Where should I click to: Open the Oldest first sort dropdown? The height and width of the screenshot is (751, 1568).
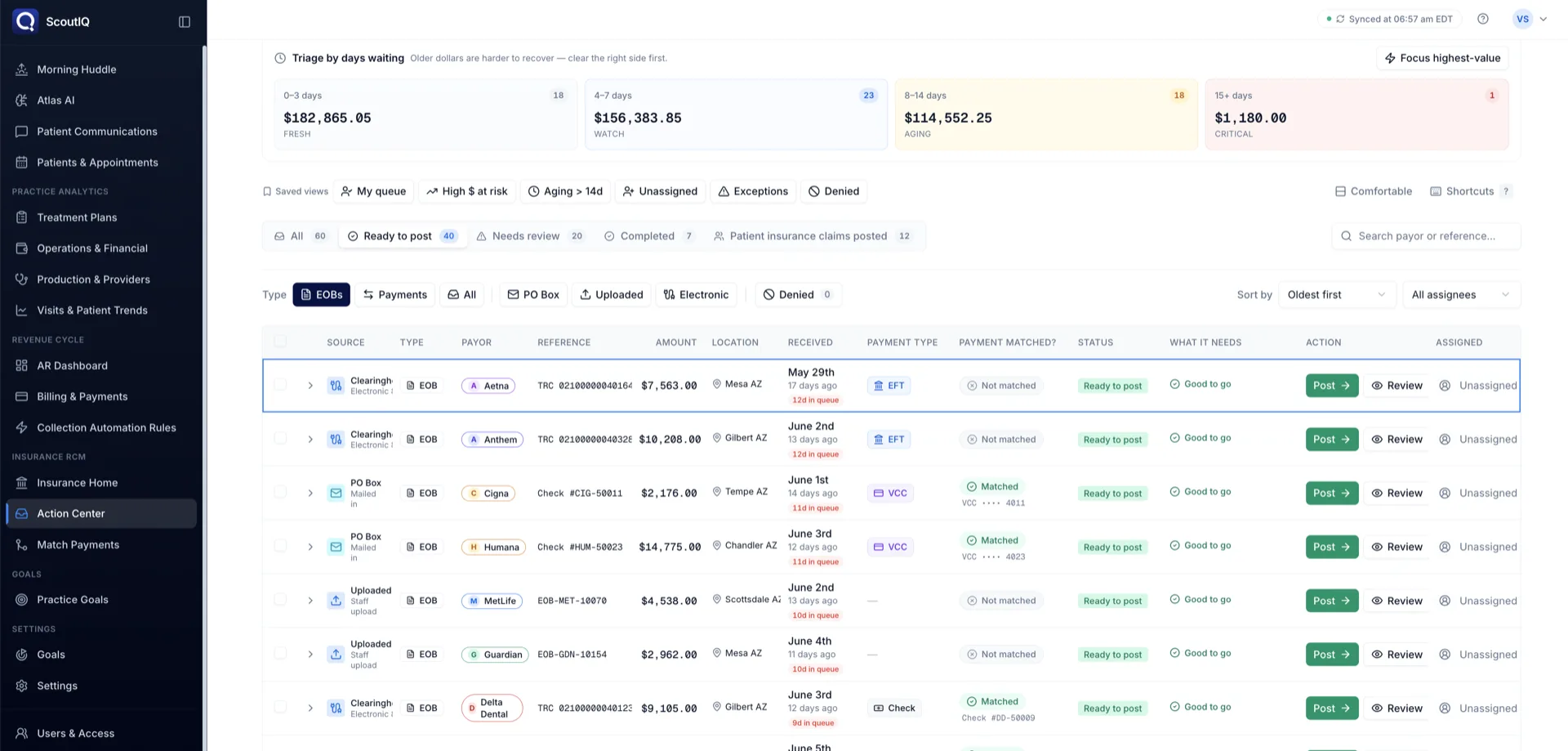tap(1337, 295)
